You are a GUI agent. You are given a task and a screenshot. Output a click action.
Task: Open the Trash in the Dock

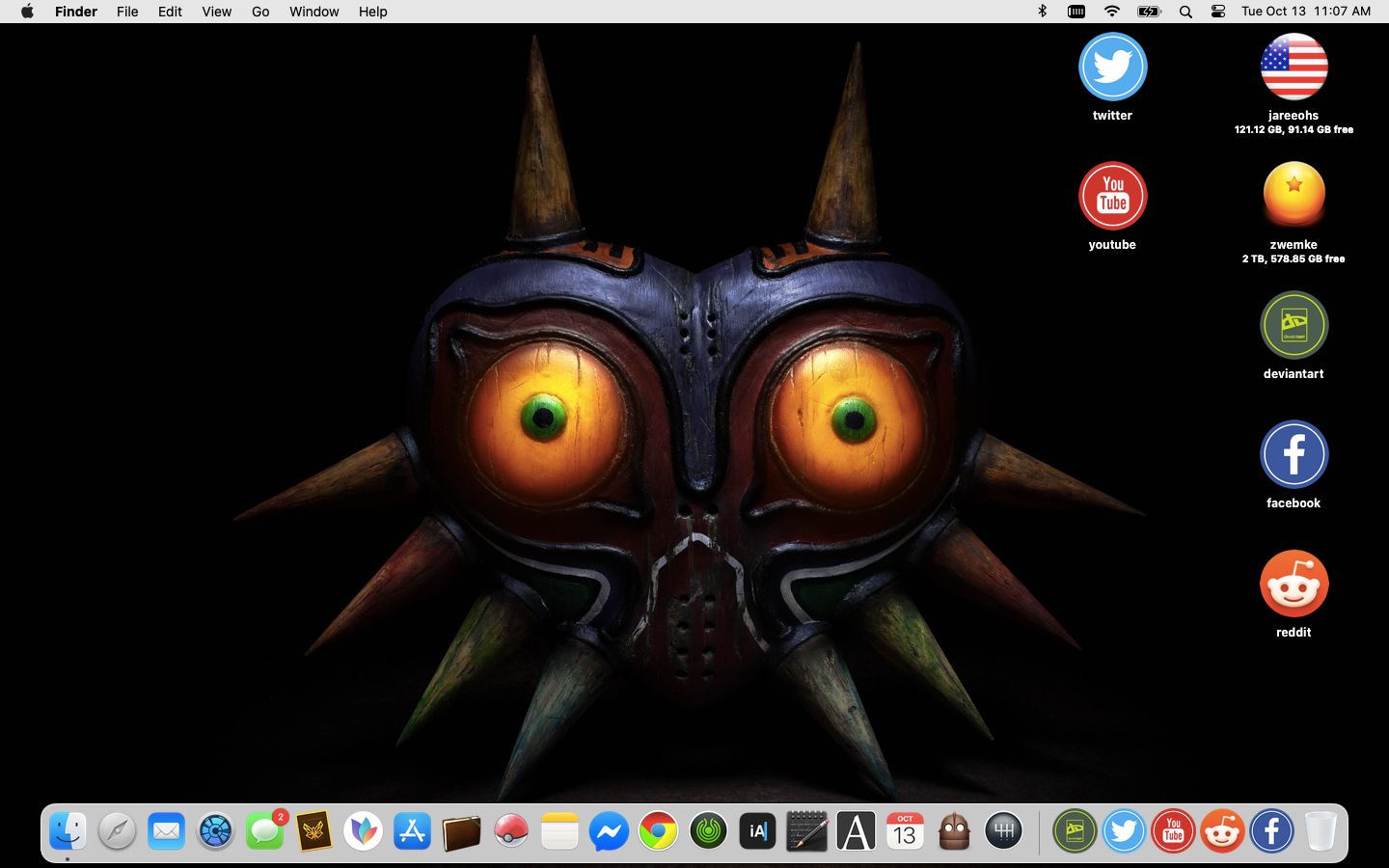click(x=1321, y=830)
